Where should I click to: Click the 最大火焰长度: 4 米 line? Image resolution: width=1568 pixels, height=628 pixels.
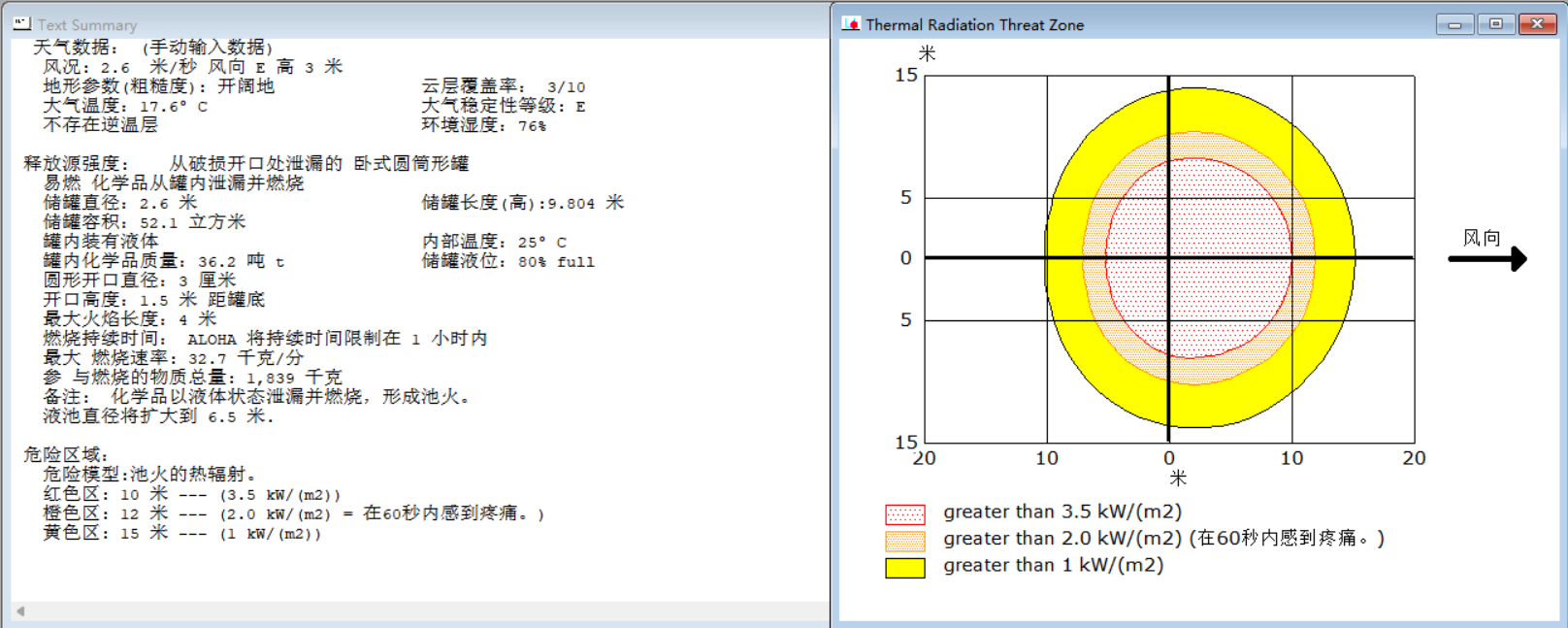coord(129,319)
